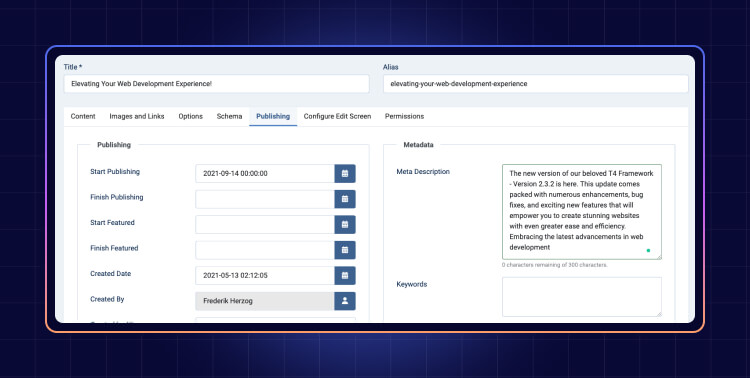
Task: Open calendar picker for Finish Featured
Action: coord(345,250)
